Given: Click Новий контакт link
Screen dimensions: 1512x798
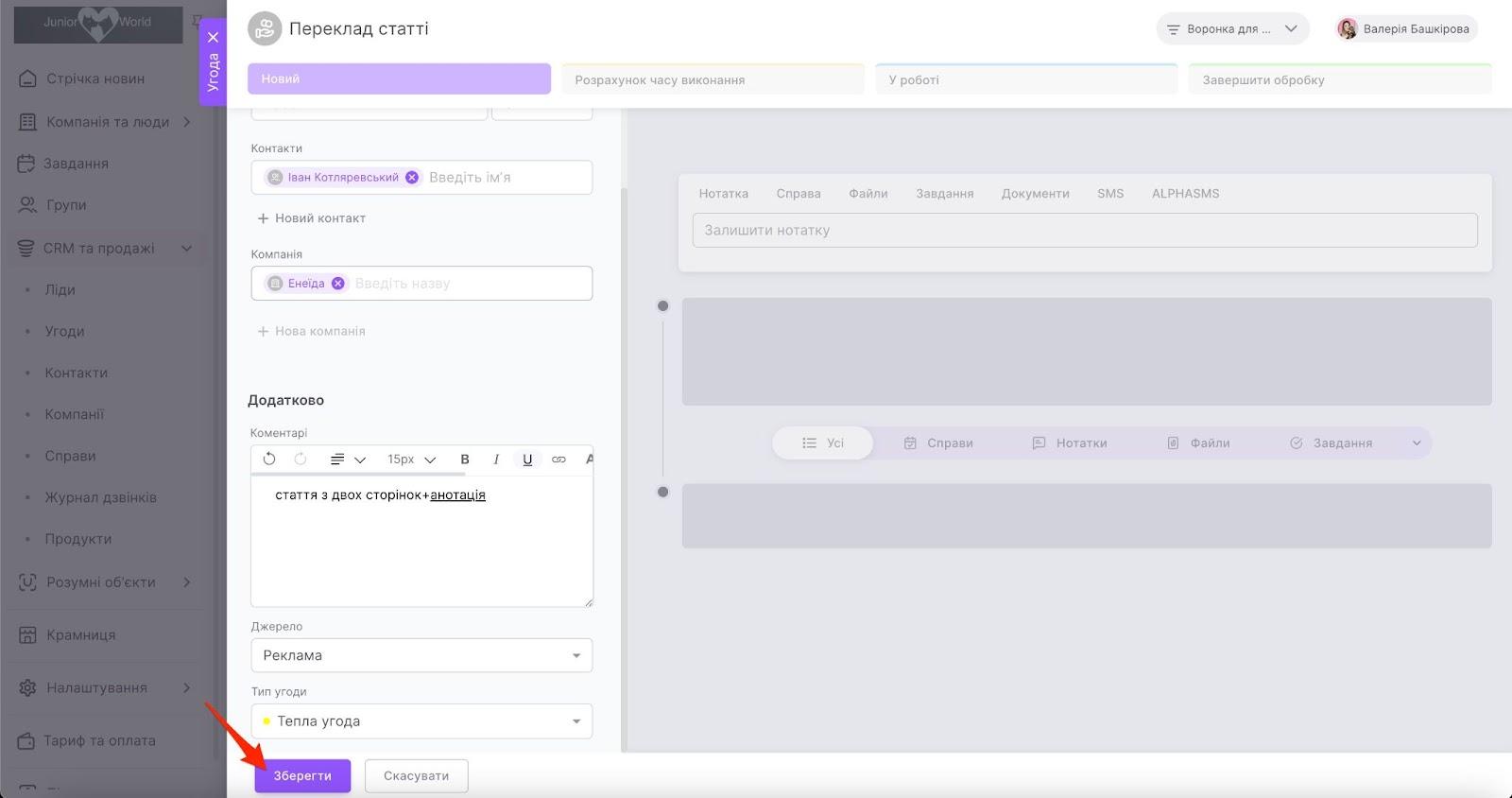Looking at the screenshot, I should coord(312,218).
